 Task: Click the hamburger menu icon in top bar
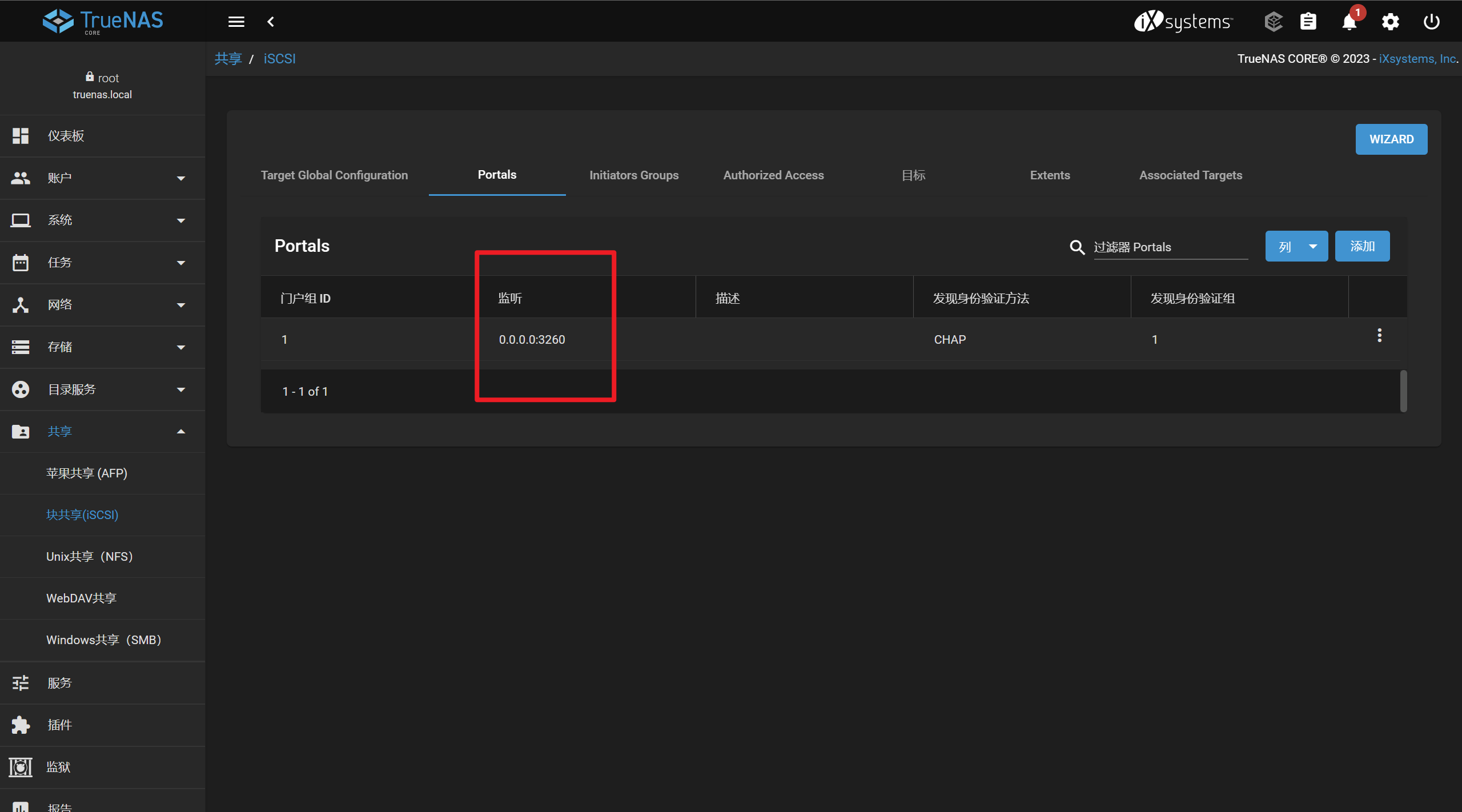(x=236, y=22)
